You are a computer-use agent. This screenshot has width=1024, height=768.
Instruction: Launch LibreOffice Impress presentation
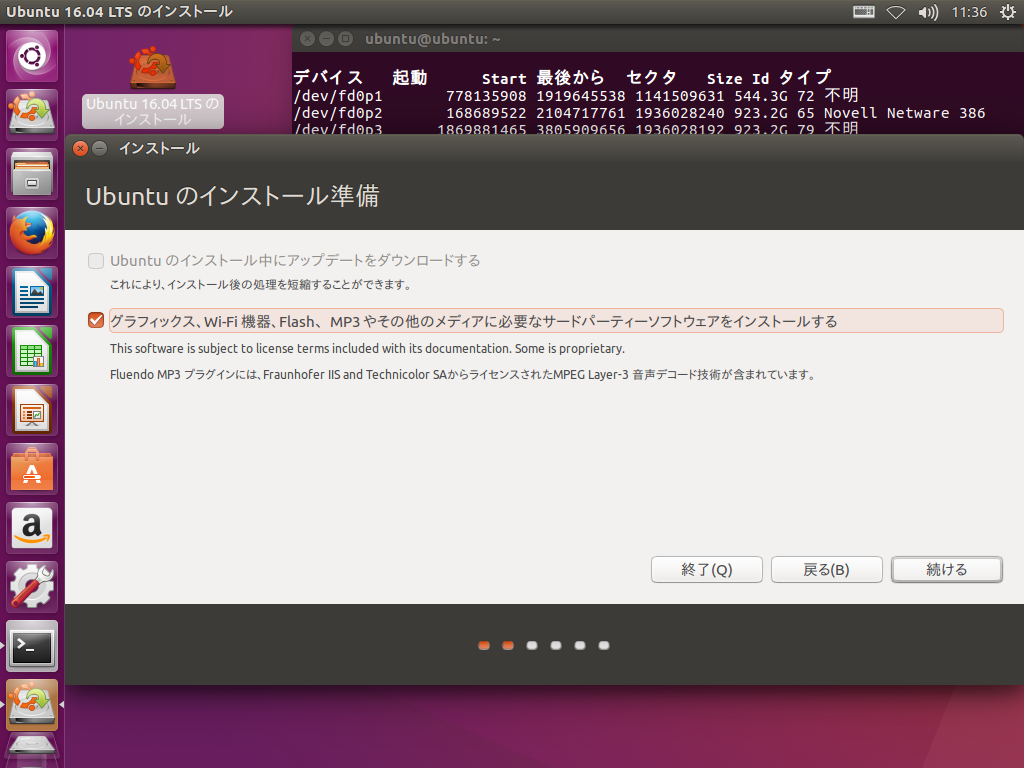tap(32, 409)
